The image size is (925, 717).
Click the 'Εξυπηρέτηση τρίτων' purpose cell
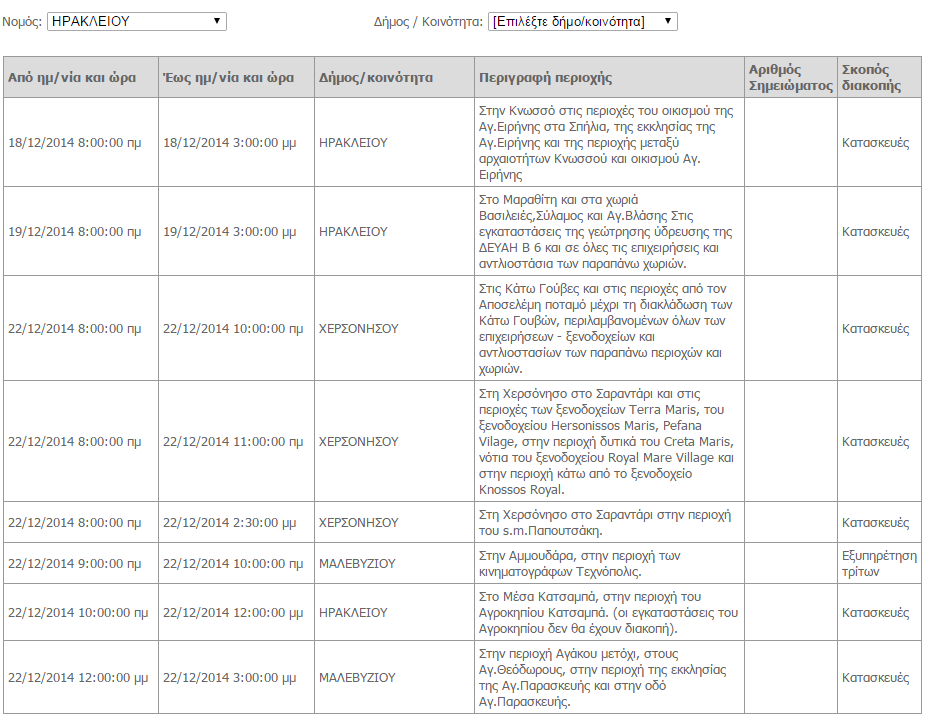879,564
